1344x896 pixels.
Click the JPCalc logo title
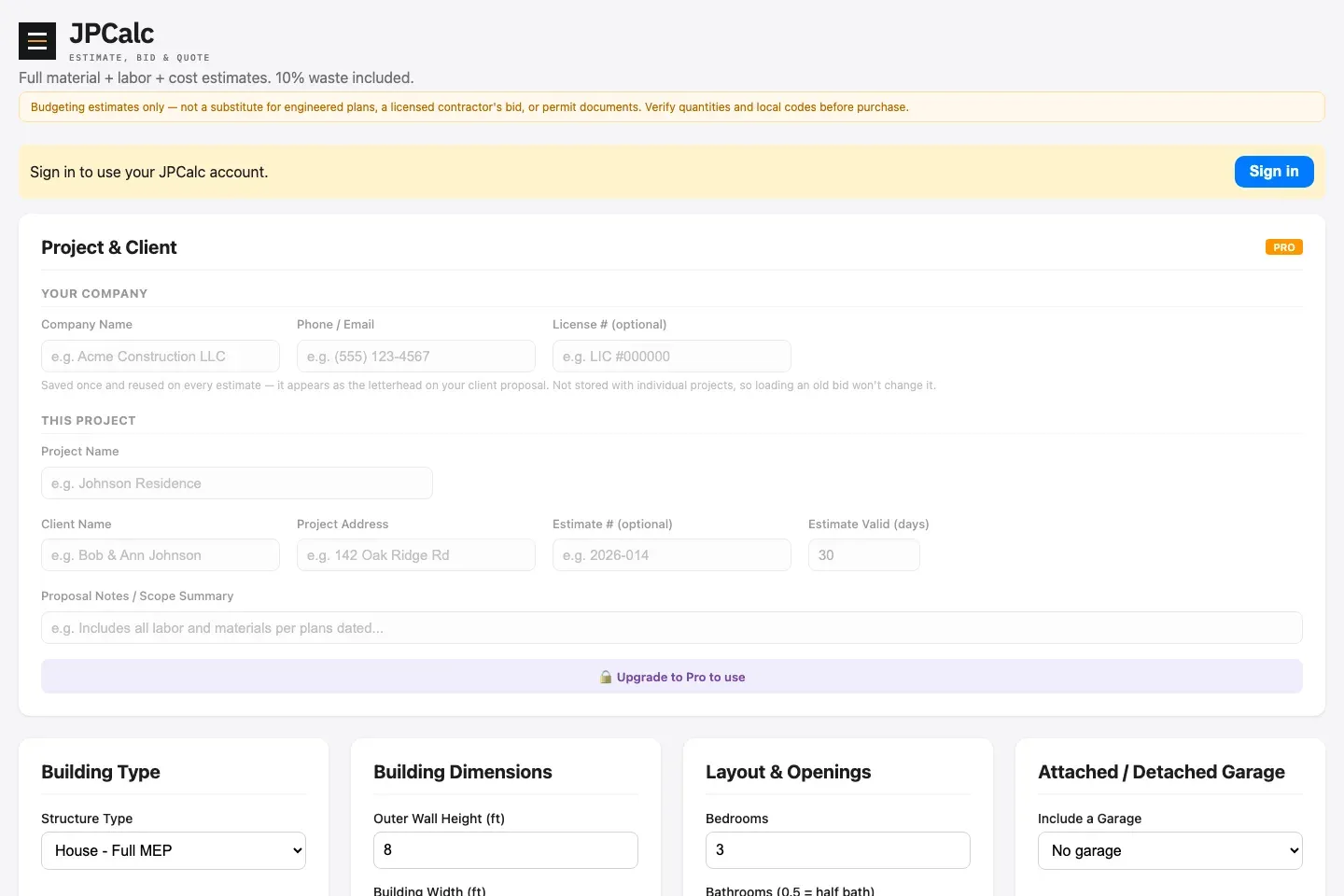pos(112,34)
